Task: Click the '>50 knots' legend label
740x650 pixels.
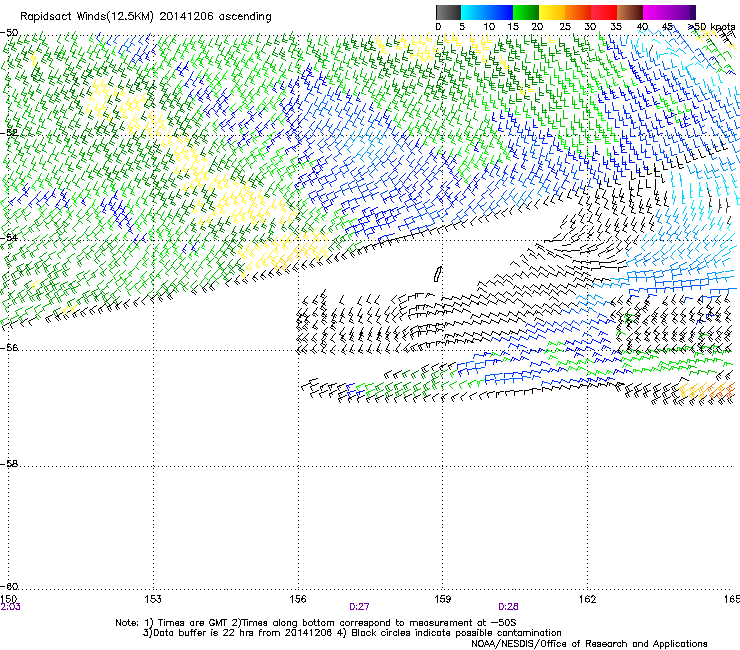Action: (x=712, y=27)
